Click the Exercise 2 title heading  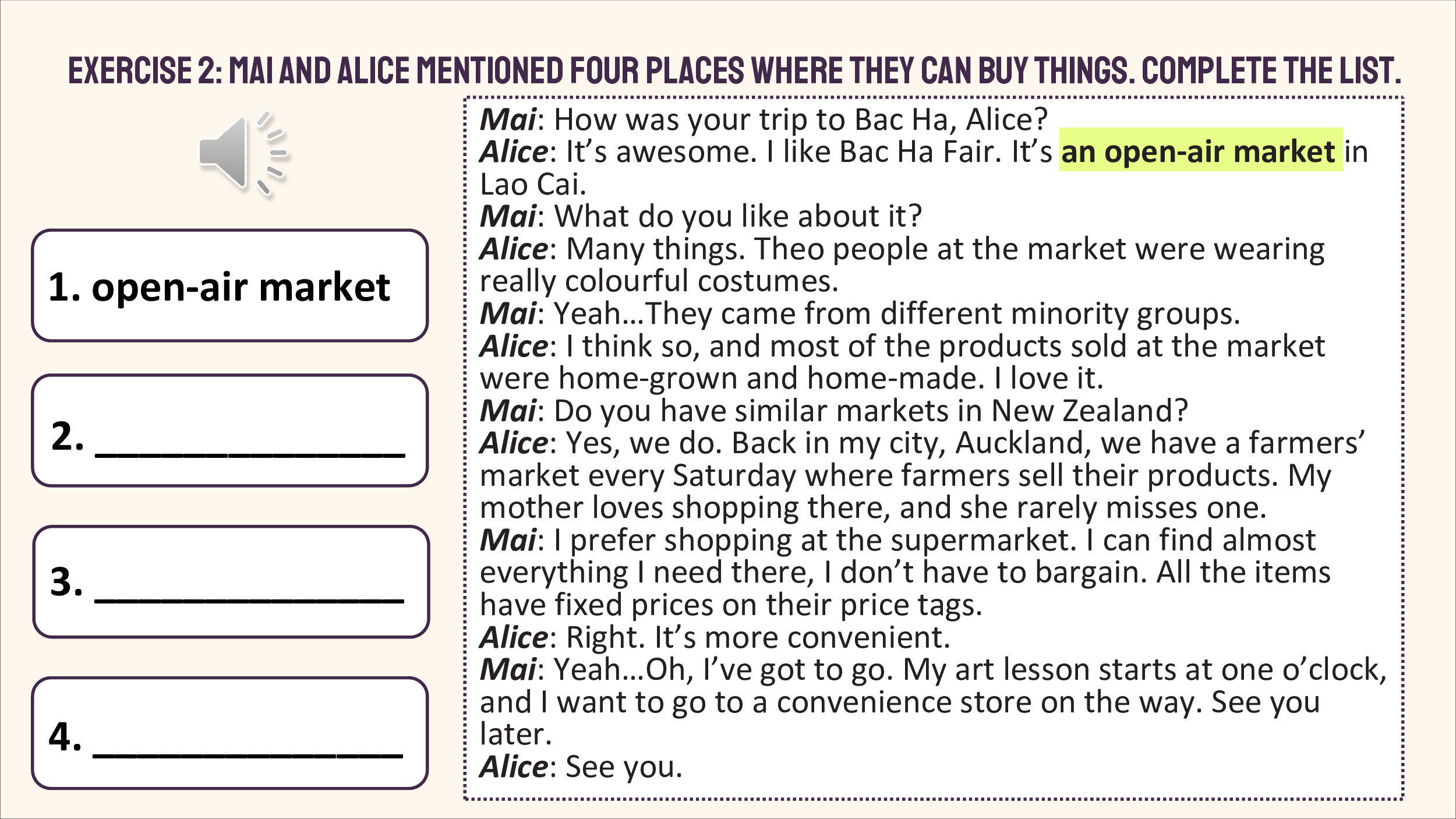(734, 70)
